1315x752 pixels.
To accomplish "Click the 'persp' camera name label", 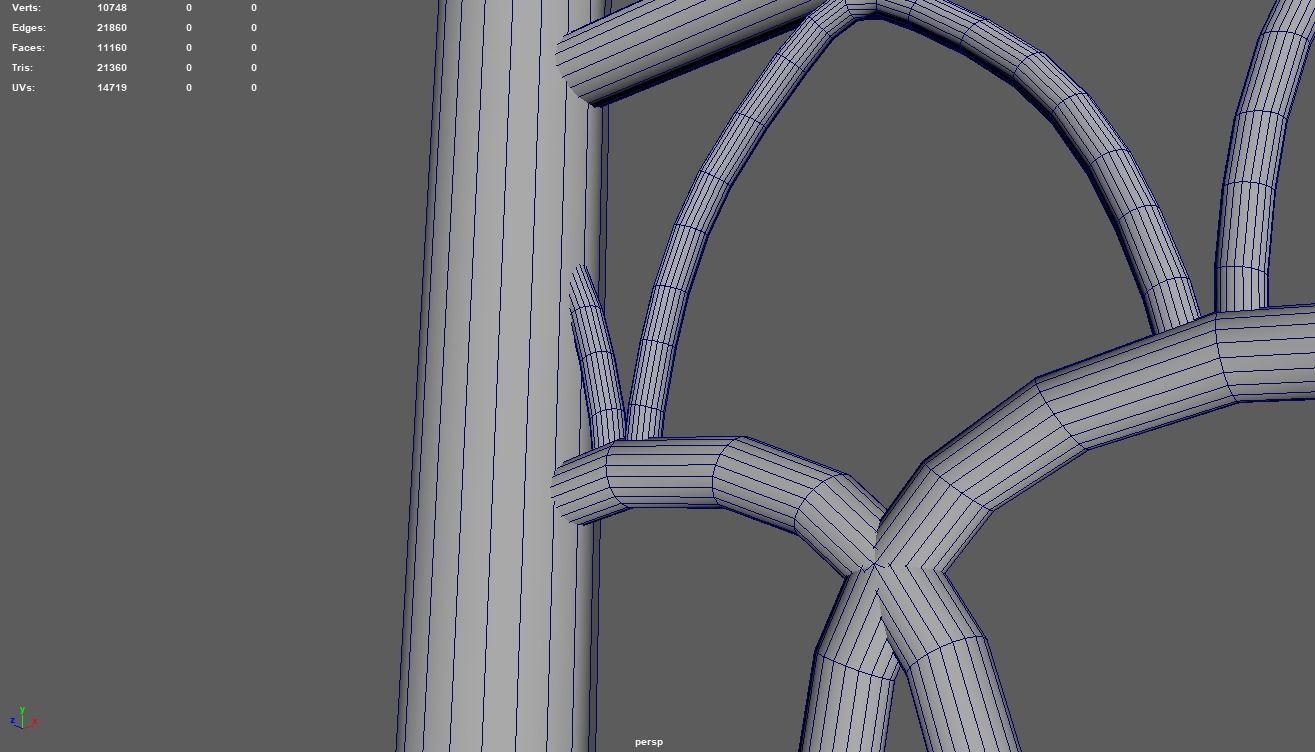I will (648, 742).
